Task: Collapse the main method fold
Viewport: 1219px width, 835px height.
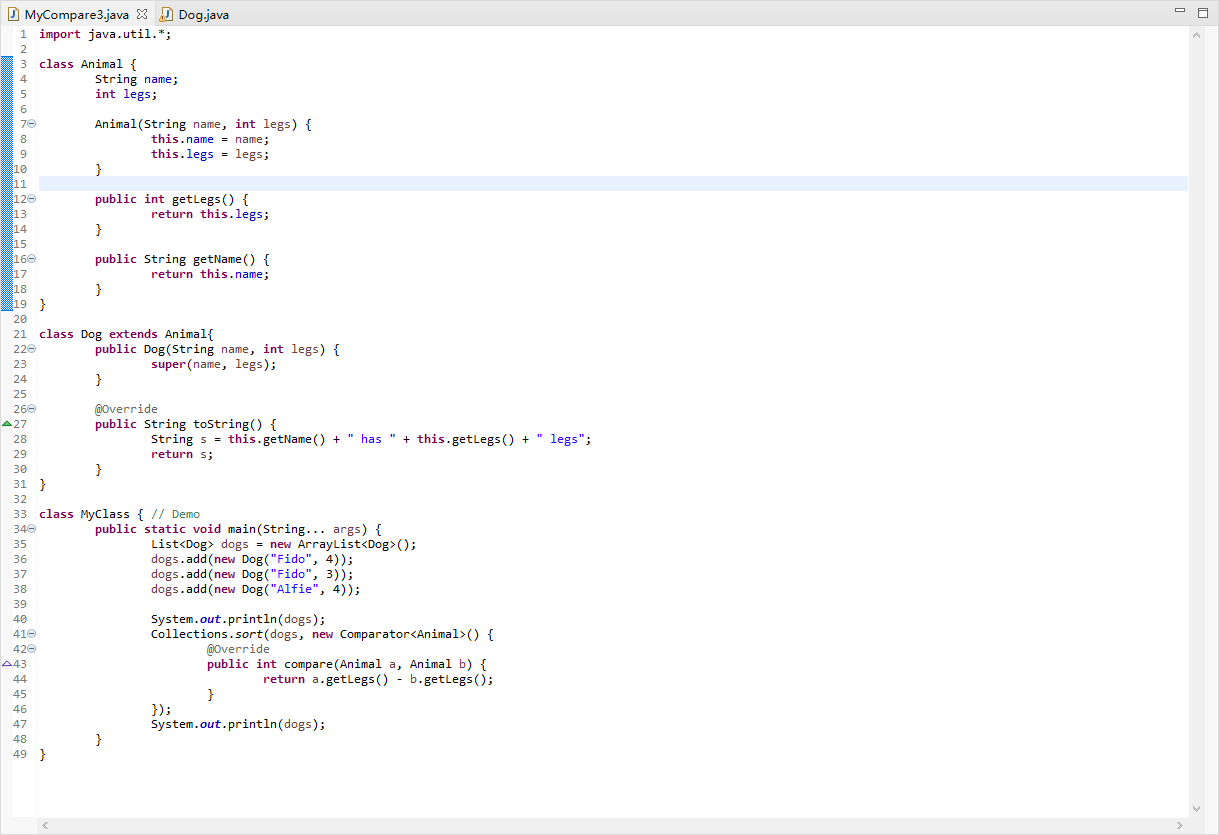Action: pyautogui.click(x=30, y=528)
